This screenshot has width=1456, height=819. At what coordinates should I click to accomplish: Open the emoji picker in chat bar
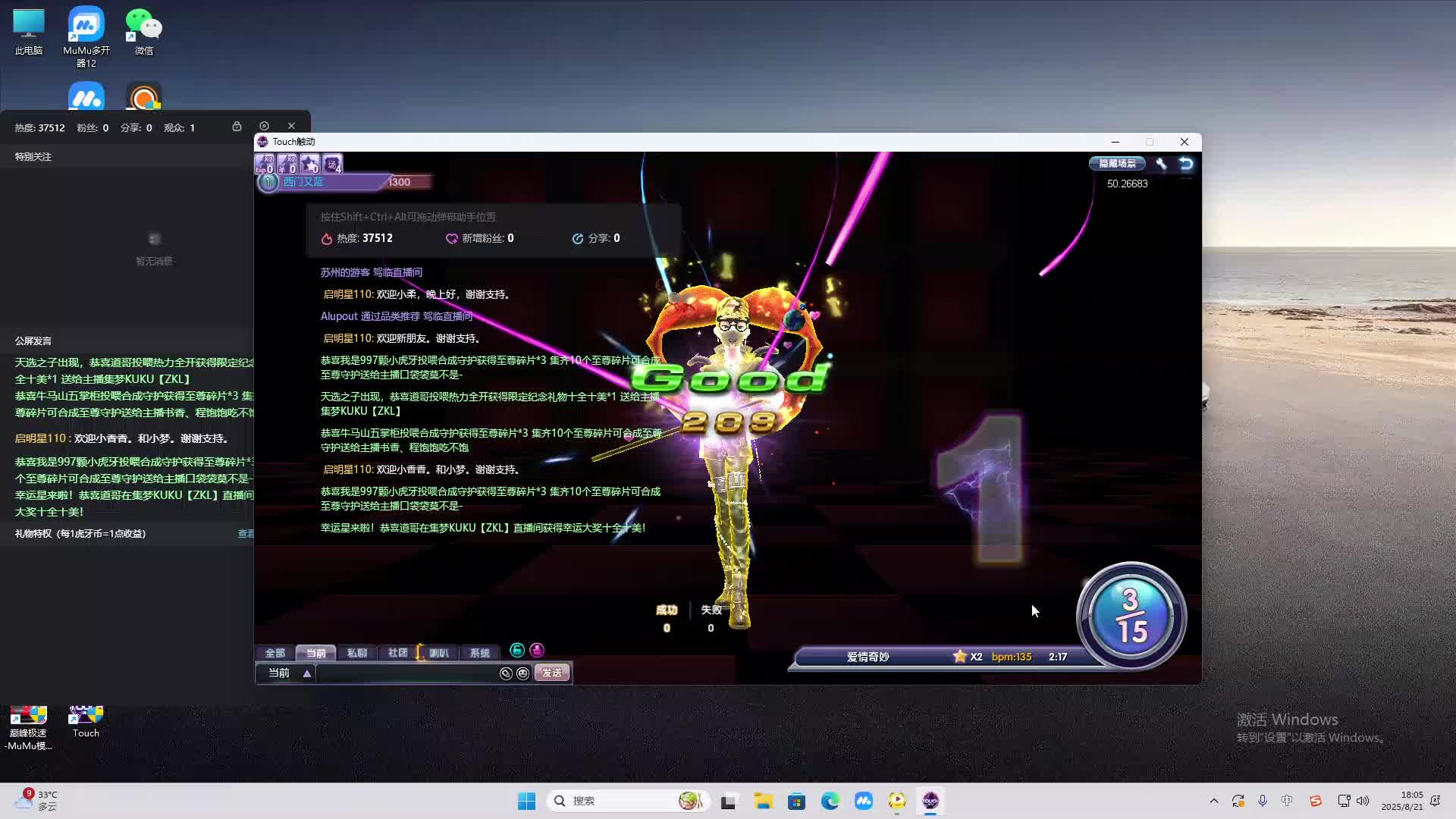[x=522, y=673]
